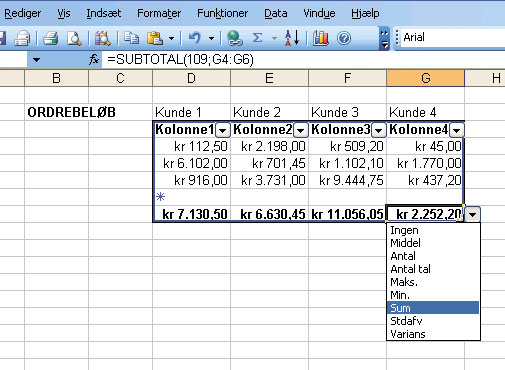Screen dimensions: 505x370
Task: Select the Kunde 3 cell
Action: (348, 112)
